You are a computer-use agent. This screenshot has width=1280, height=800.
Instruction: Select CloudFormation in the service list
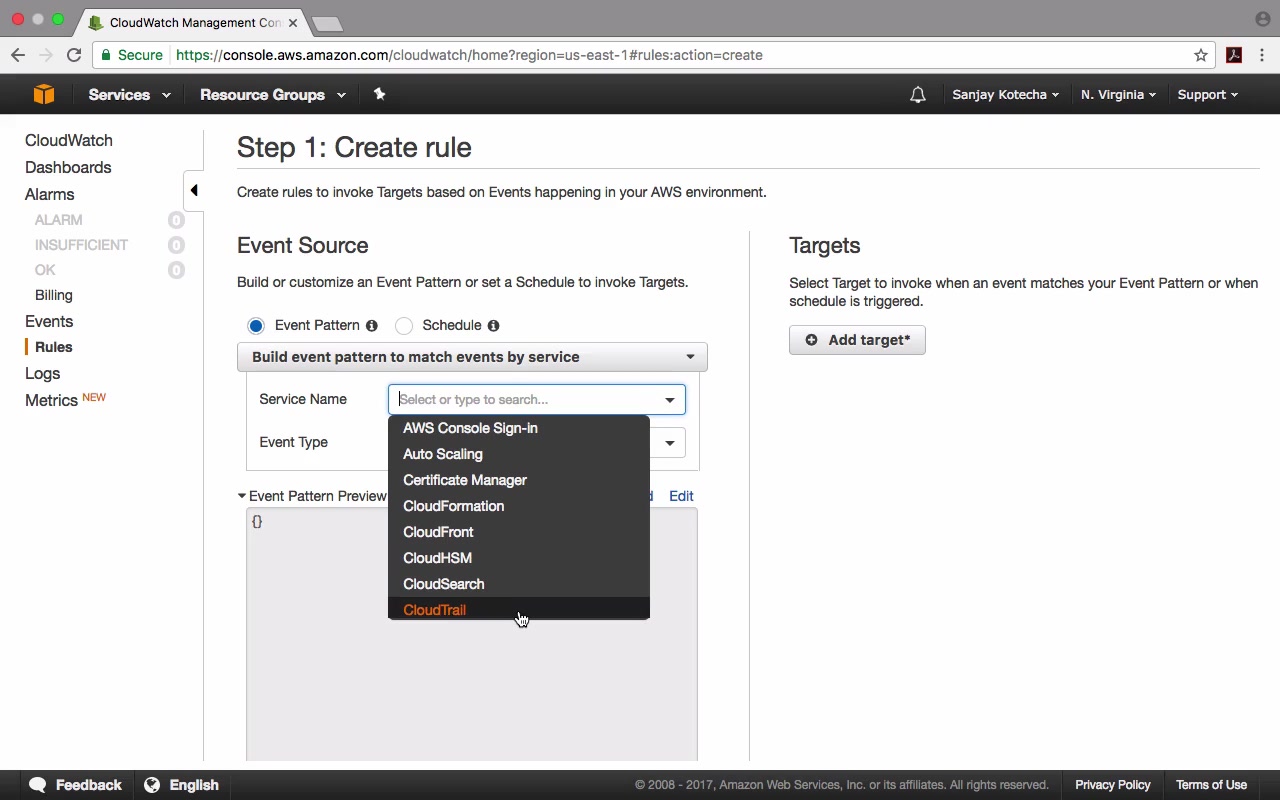[x=453, y=506]
